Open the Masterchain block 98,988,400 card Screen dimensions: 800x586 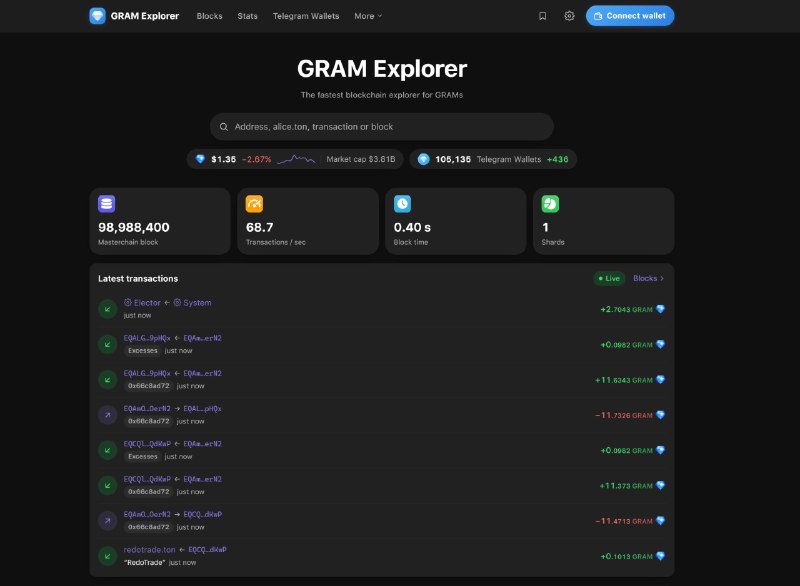[x=160, y=221]
